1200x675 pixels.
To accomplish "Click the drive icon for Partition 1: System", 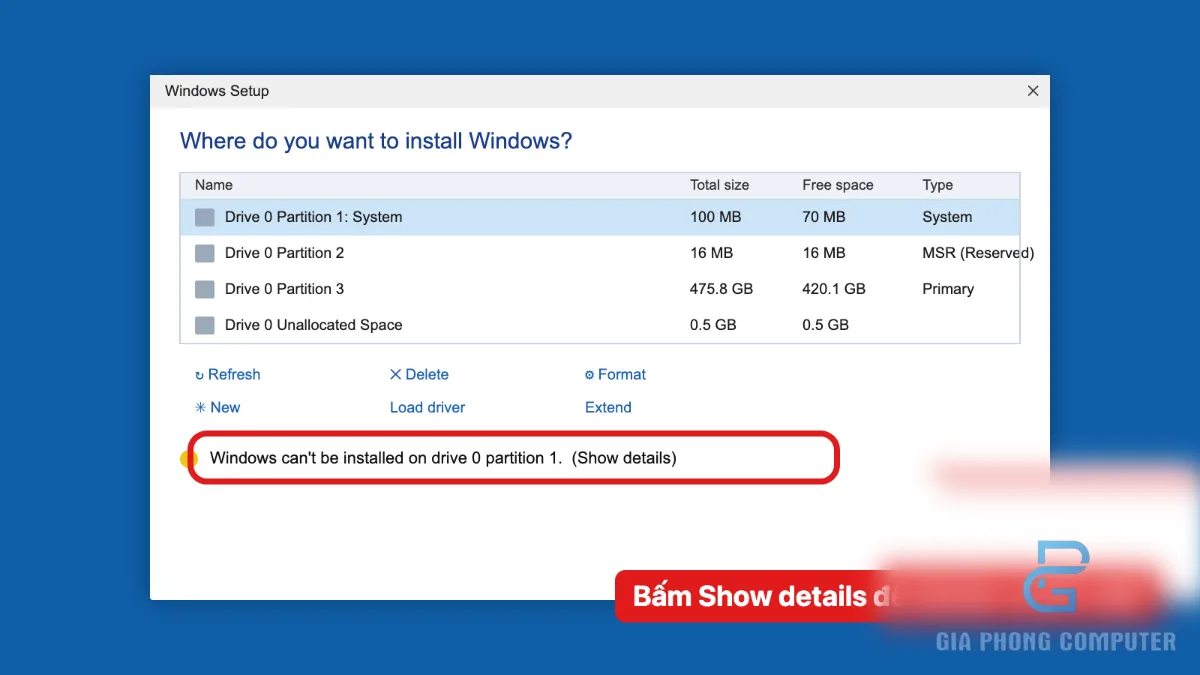I will (x=205, y=217).
